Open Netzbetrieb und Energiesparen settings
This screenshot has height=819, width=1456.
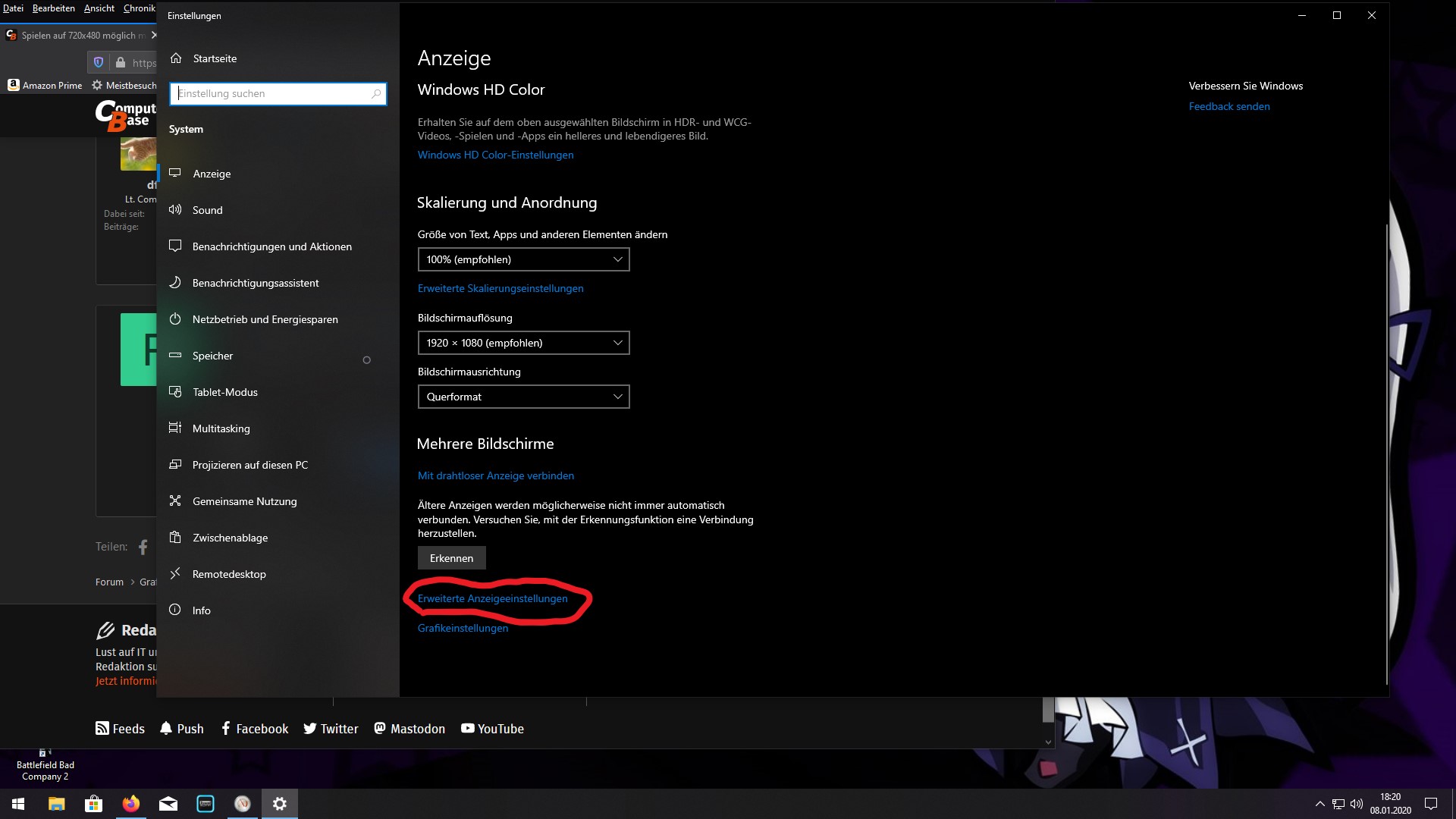tap(265, 319)
